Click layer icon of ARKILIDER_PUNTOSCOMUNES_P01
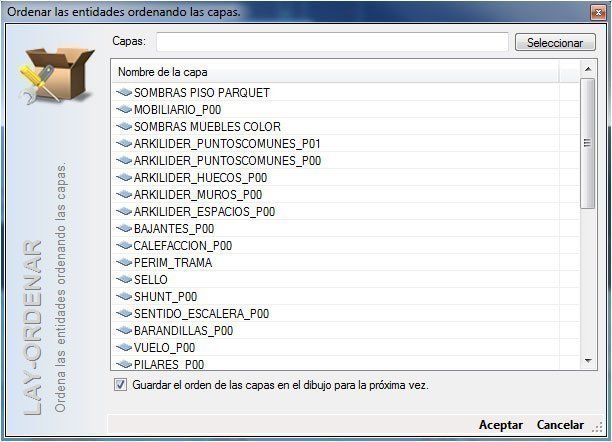The height and width of the screenshot is (442, 612). click(124, 144)
